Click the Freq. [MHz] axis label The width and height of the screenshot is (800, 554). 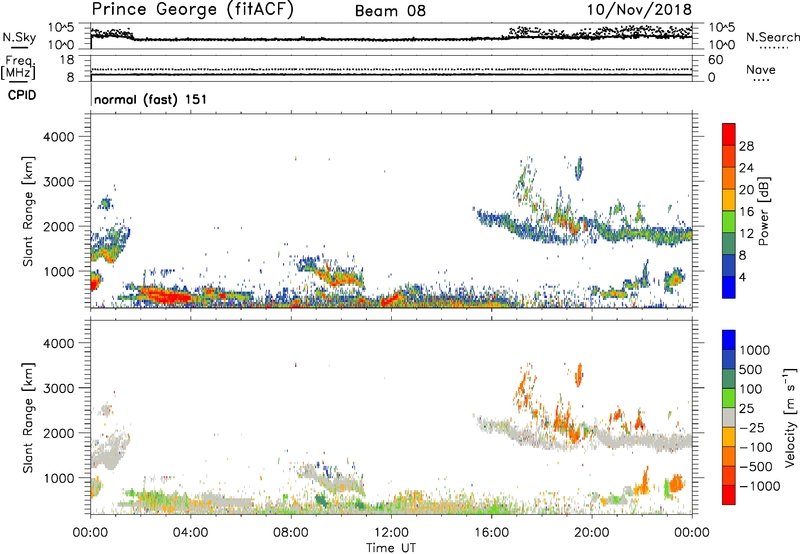tap(16, 66)
